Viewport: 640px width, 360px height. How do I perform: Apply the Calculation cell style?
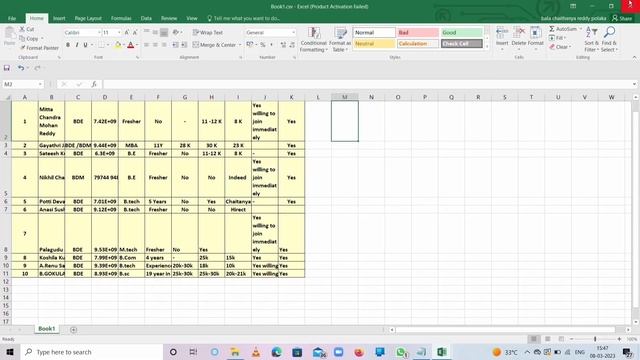418,44
